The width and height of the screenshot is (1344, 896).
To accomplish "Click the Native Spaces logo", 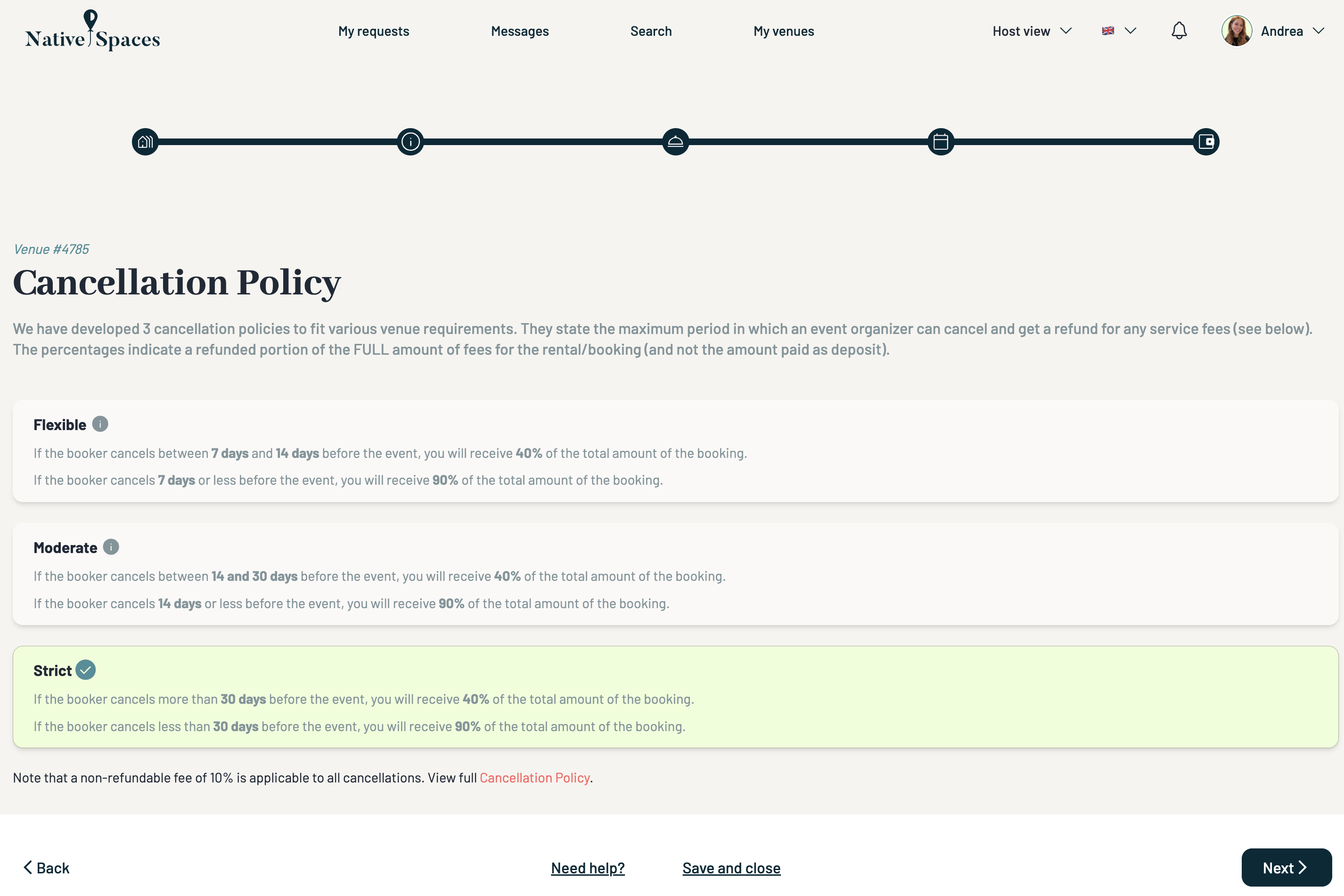I will point(93,31).
